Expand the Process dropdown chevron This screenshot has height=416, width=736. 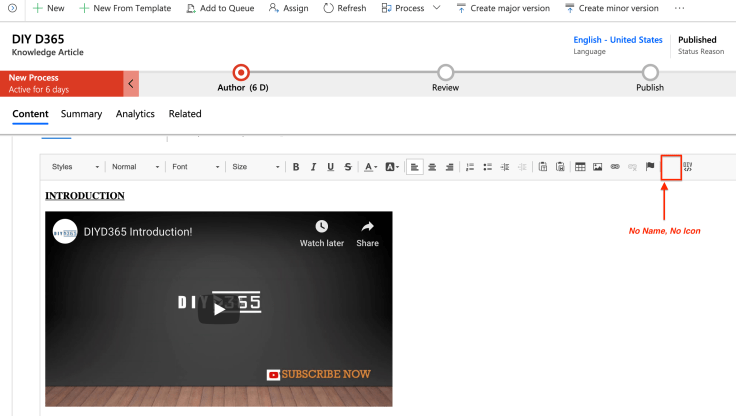click(437, 8)
